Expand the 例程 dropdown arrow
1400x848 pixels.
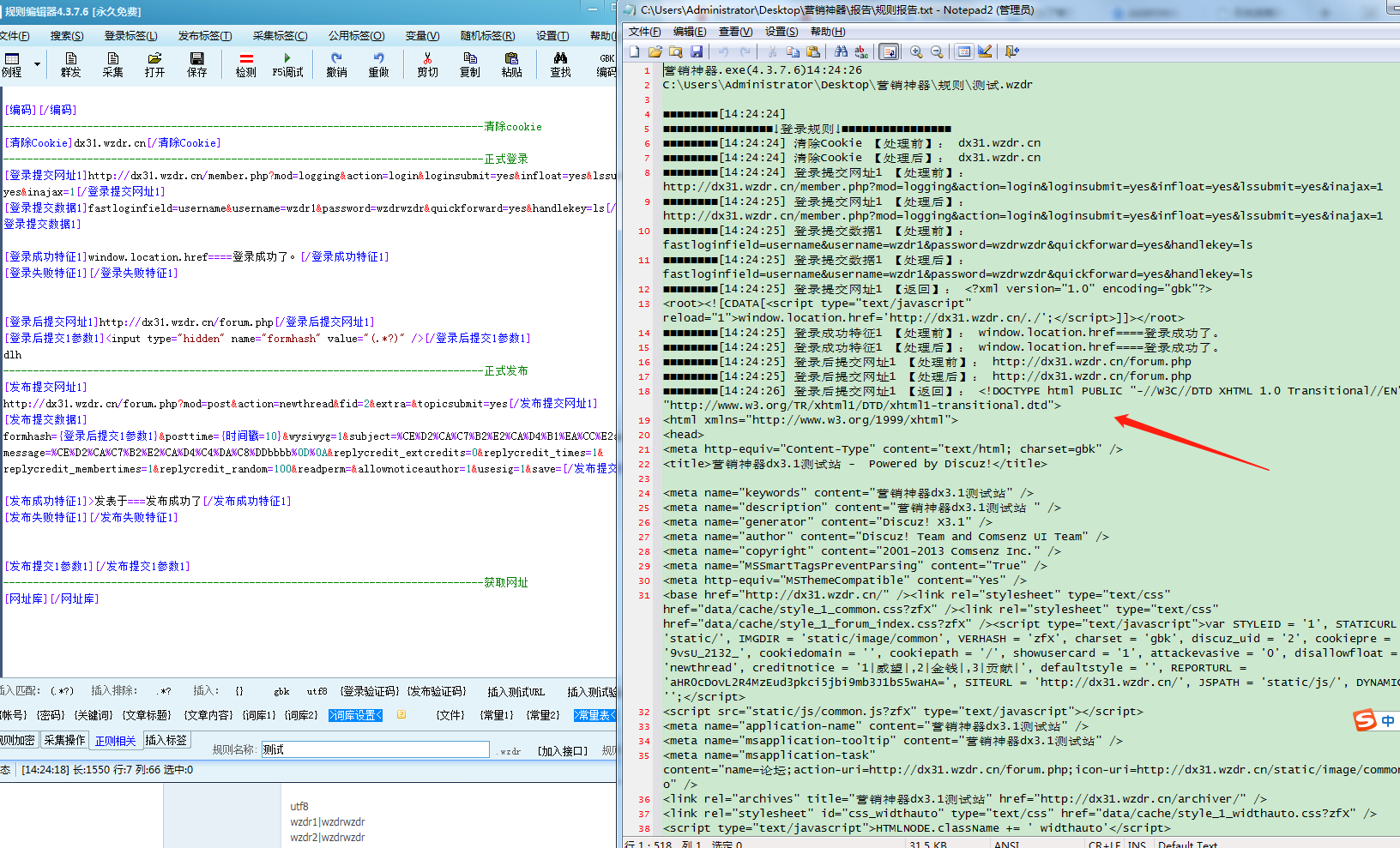coord(37,64)
